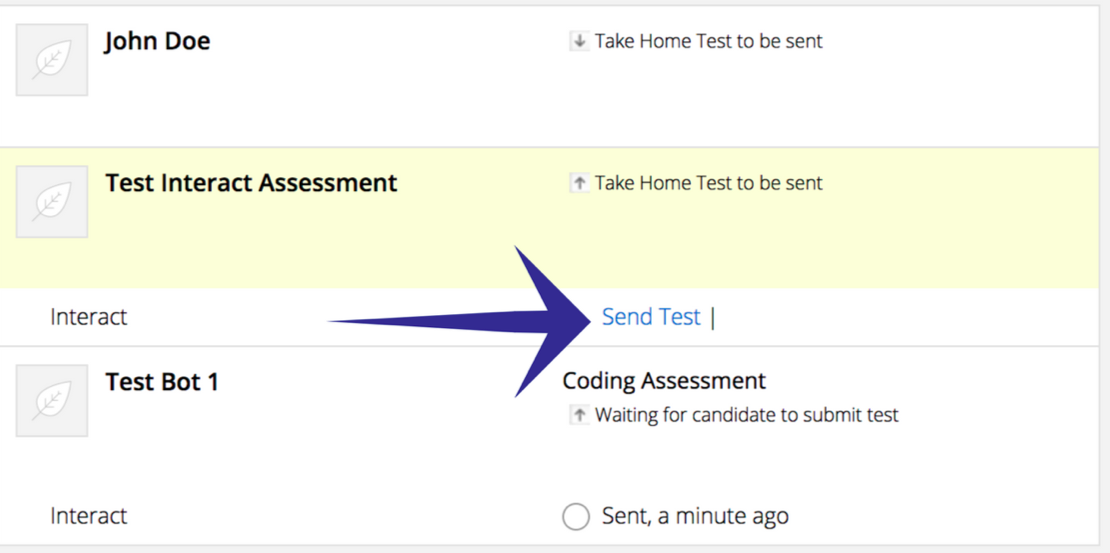Open Test Interact Assessment's leaf avatar
Screen dimensions: 1110x553
[x=52, y=202]
